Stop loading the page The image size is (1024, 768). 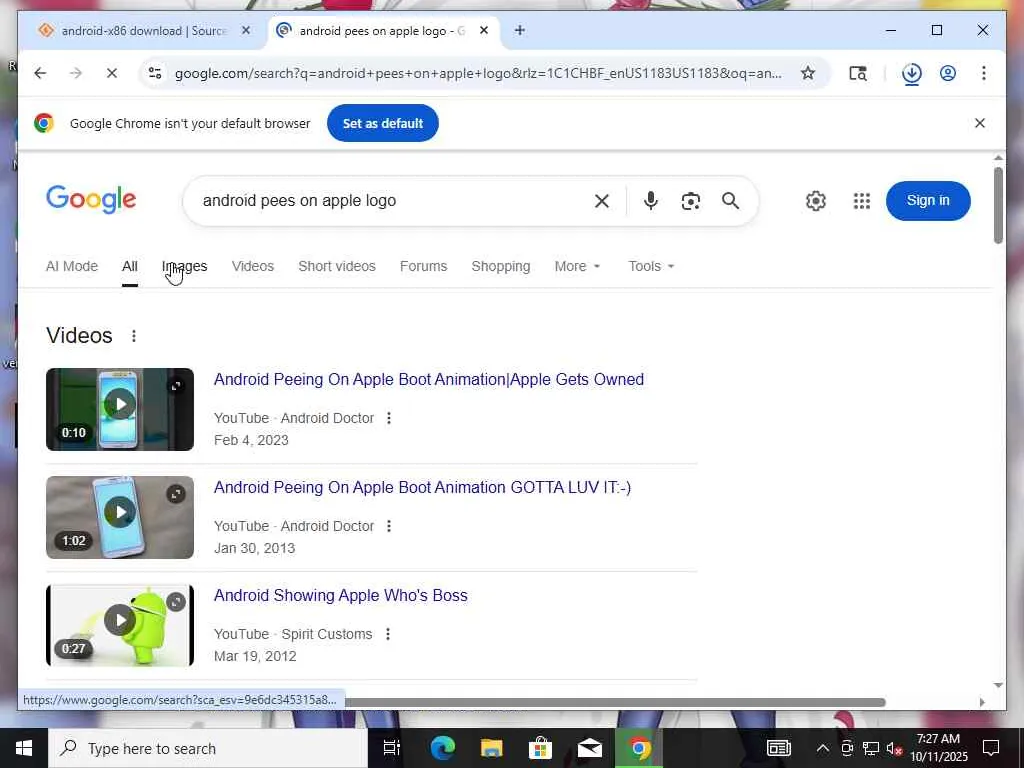pyautogui.click(x=112, y=73)
